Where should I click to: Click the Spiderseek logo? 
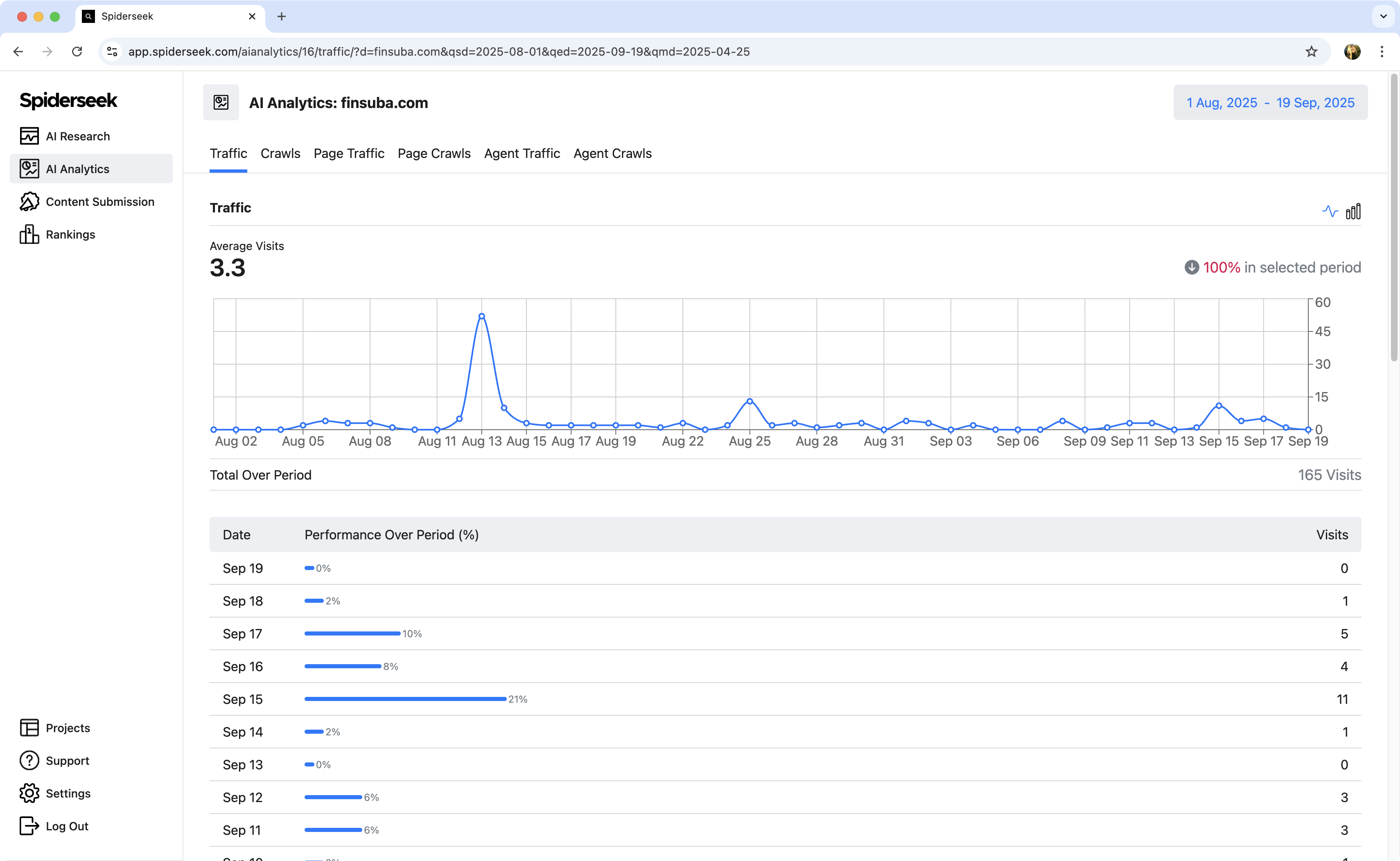click(68, 100)
